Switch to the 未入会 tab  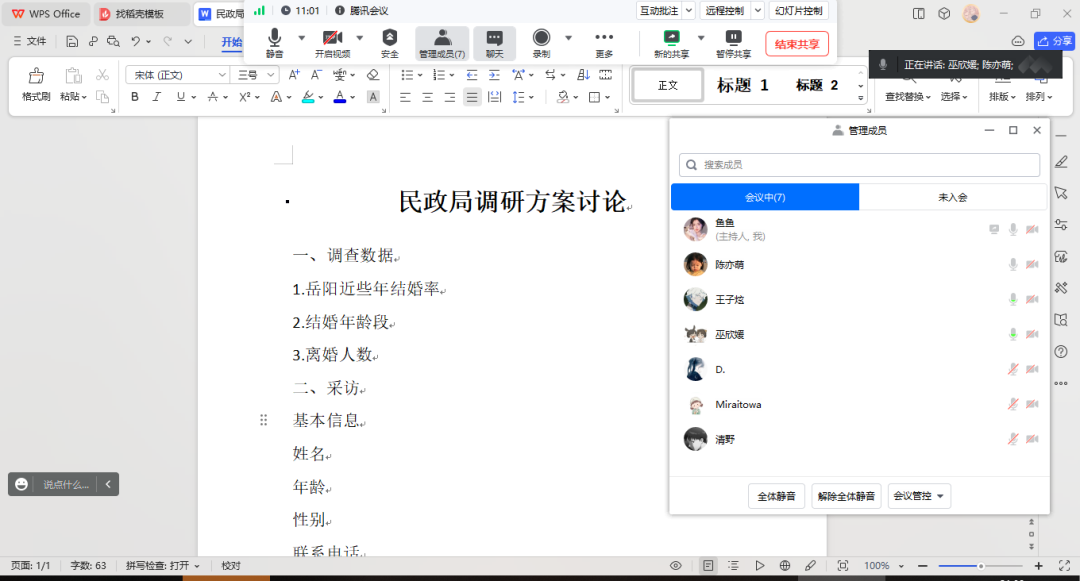click(x=952, y=197)
